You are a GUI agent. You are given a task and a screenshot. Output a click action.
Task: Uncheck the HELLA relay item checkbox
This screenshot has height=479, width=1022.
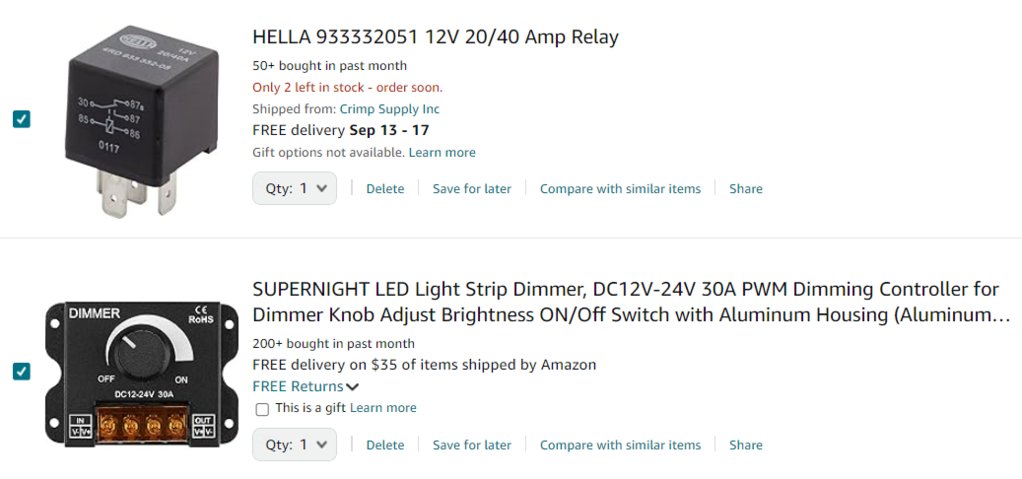point(22,119)
